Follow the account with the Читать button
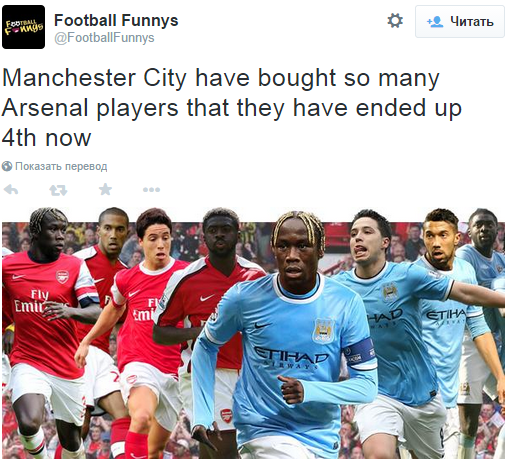Viewport: 511px width, 465px height. [x=459, y=22]
